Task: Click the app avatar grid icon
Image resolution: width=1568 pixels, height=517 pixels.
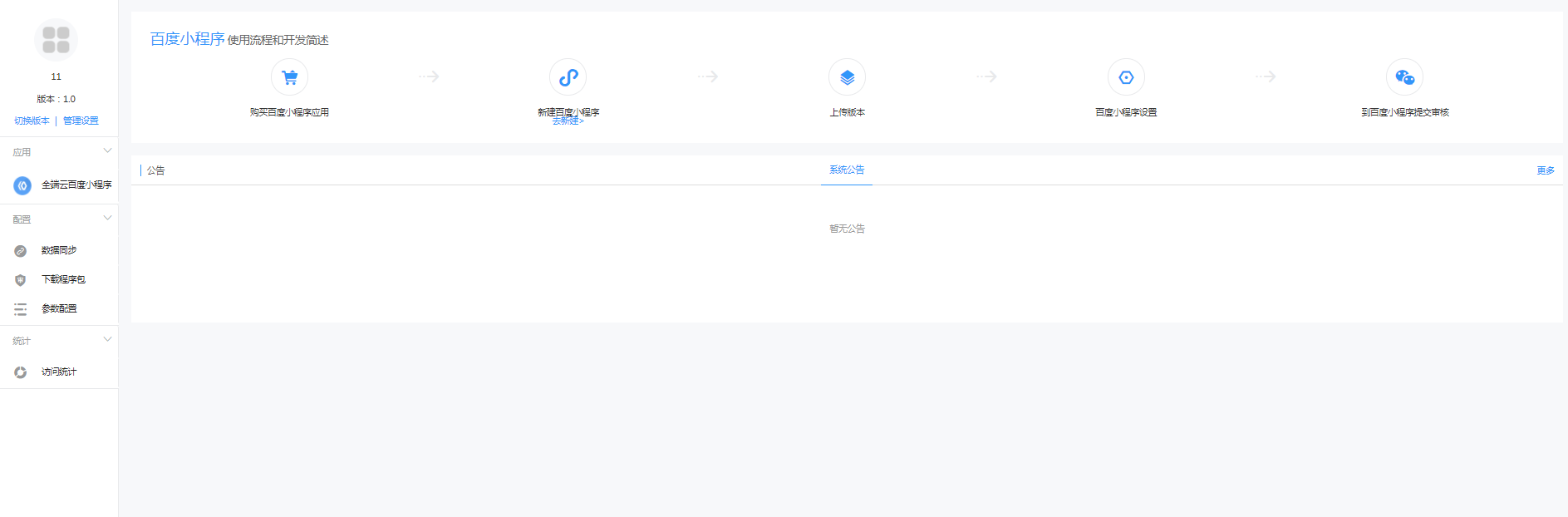Action: pos(56,40)
